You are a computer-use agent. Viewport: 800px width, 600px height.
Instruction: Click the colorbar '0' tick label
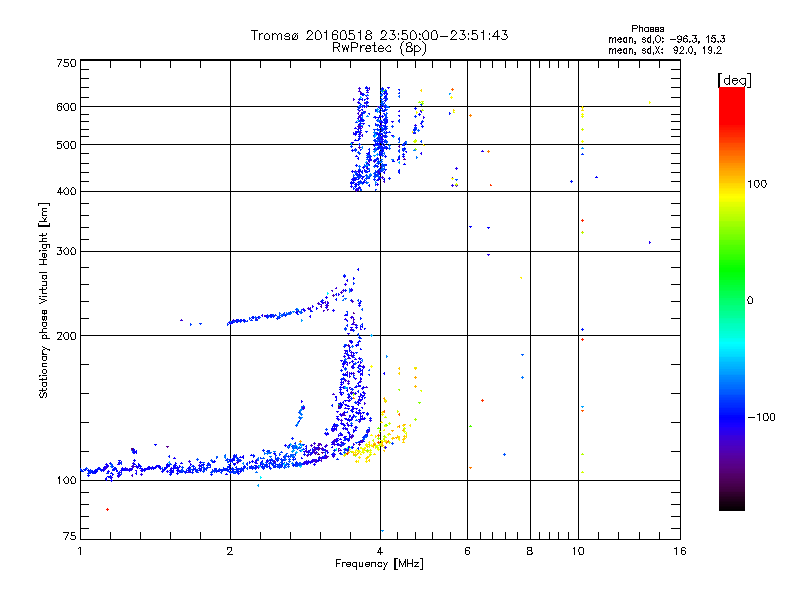click(750, 301)
